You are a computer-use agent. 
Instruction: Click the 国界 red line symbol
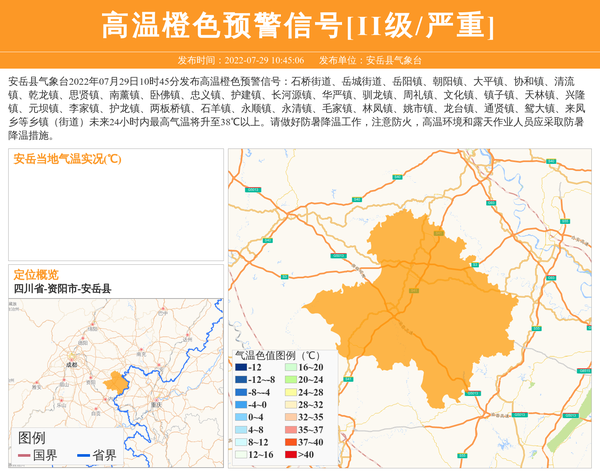click(22, 456)
